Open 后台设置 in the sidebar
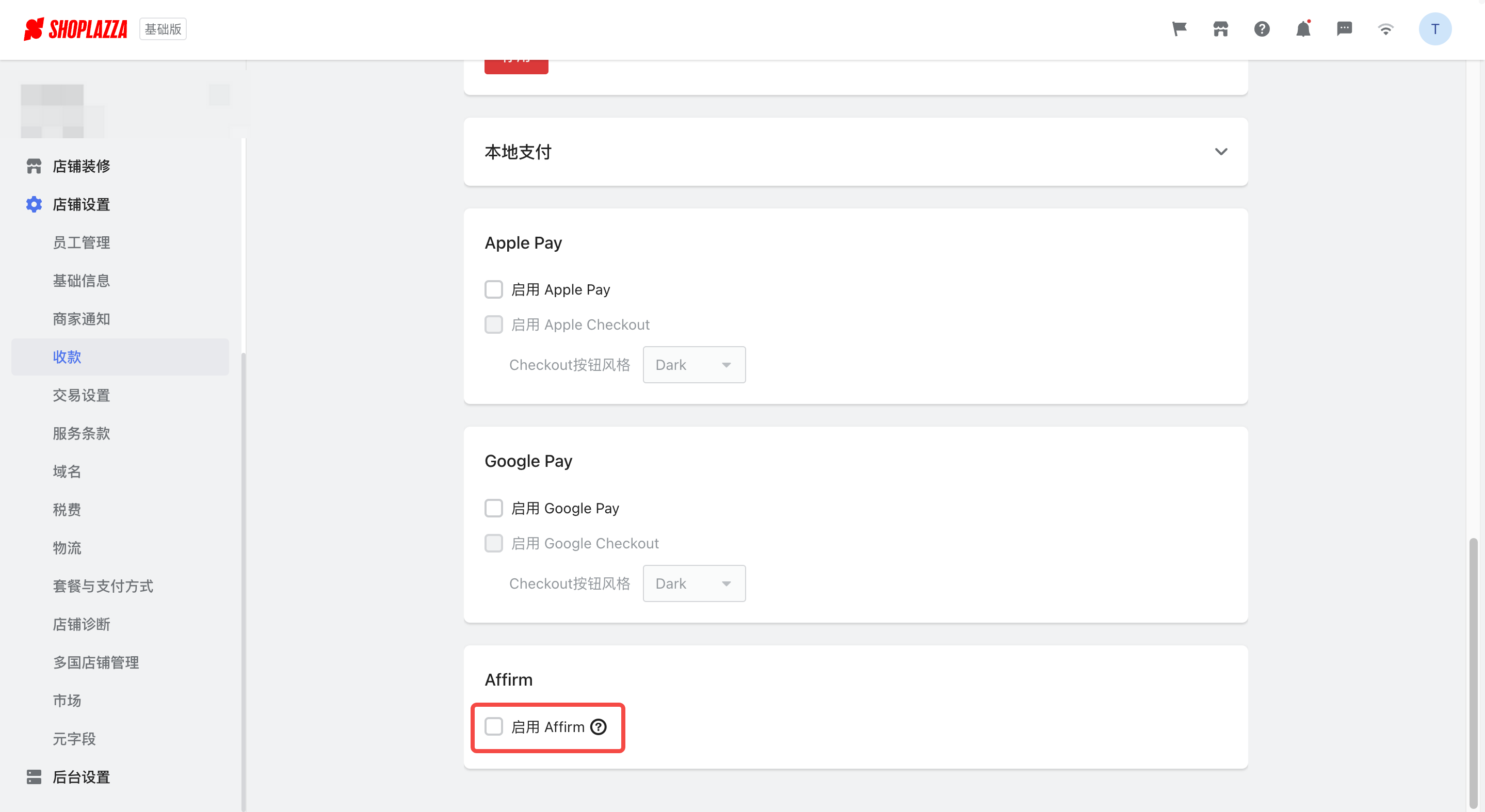Image resolution: width=1485 pixels, height=812 pixels. [x=82, y=777]
